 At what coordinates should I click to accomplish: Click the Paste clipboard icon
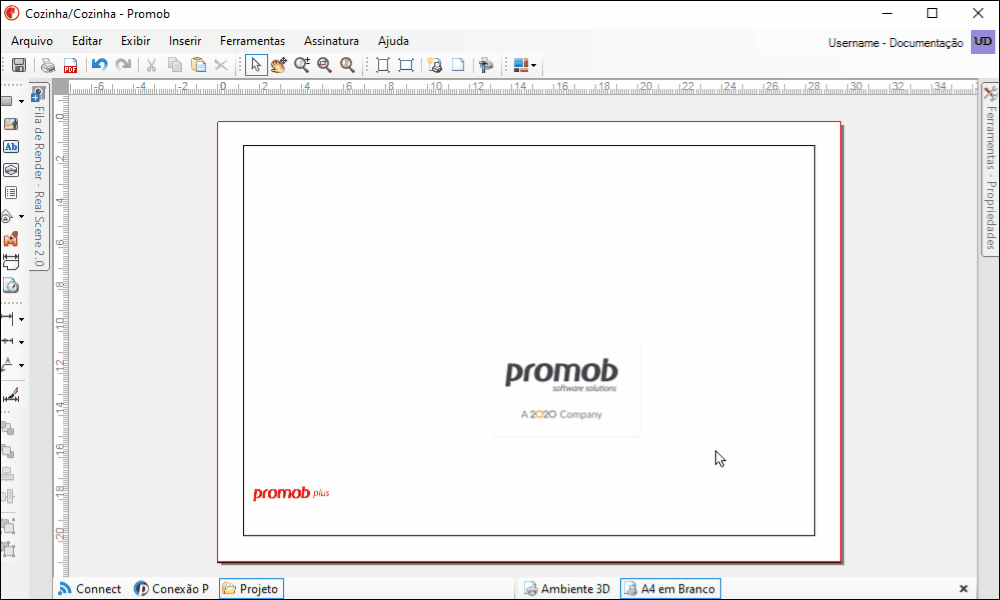pos(198,65)
